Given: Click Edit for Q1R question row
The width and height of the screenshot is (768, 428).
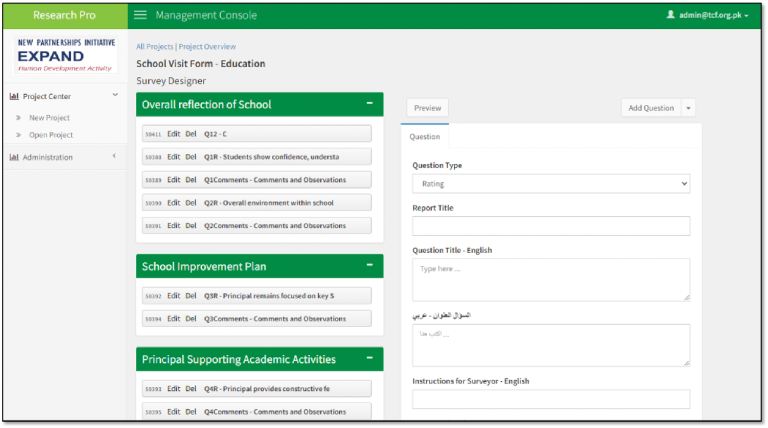Looking at the screenshot, I should [173, 157].
